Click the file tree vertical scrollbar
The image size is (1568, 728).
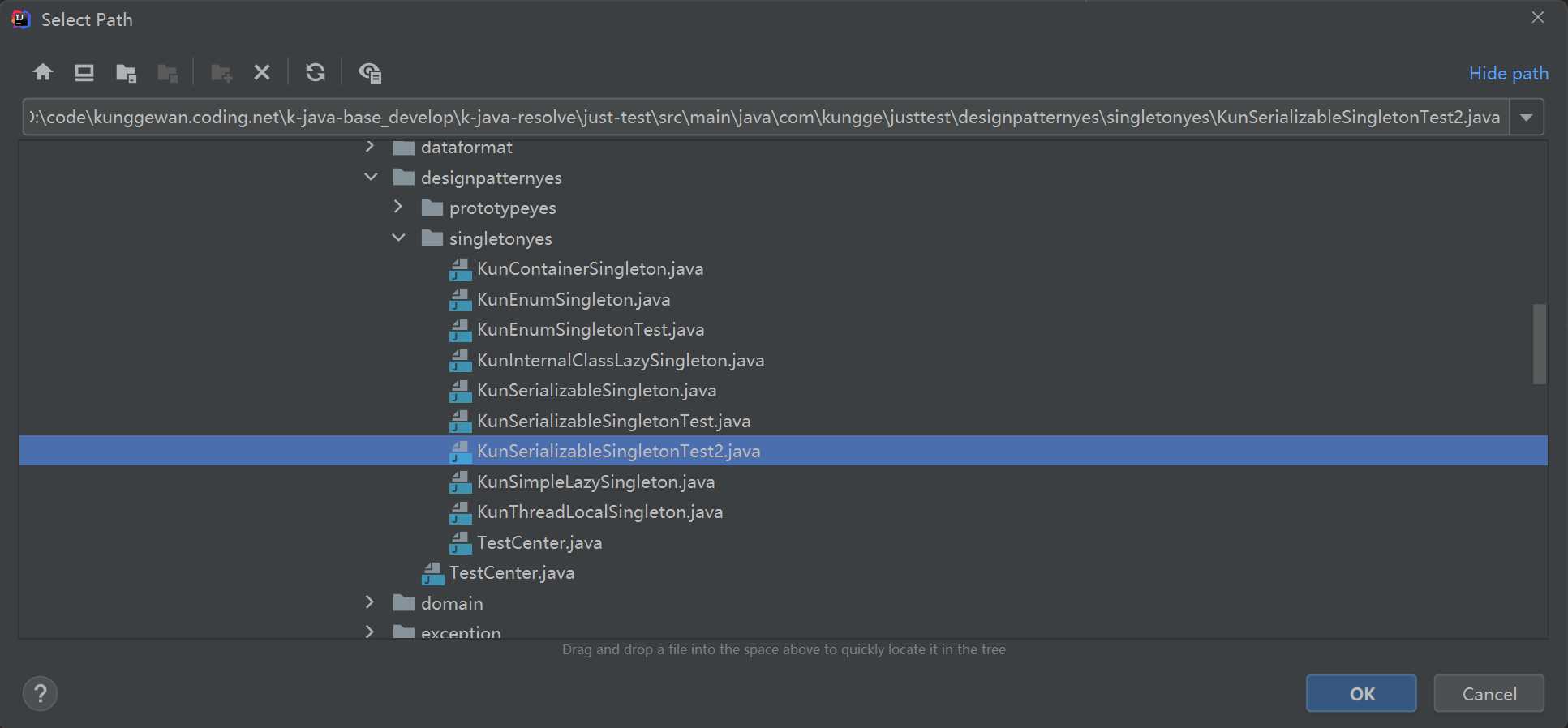[1539, 344]
